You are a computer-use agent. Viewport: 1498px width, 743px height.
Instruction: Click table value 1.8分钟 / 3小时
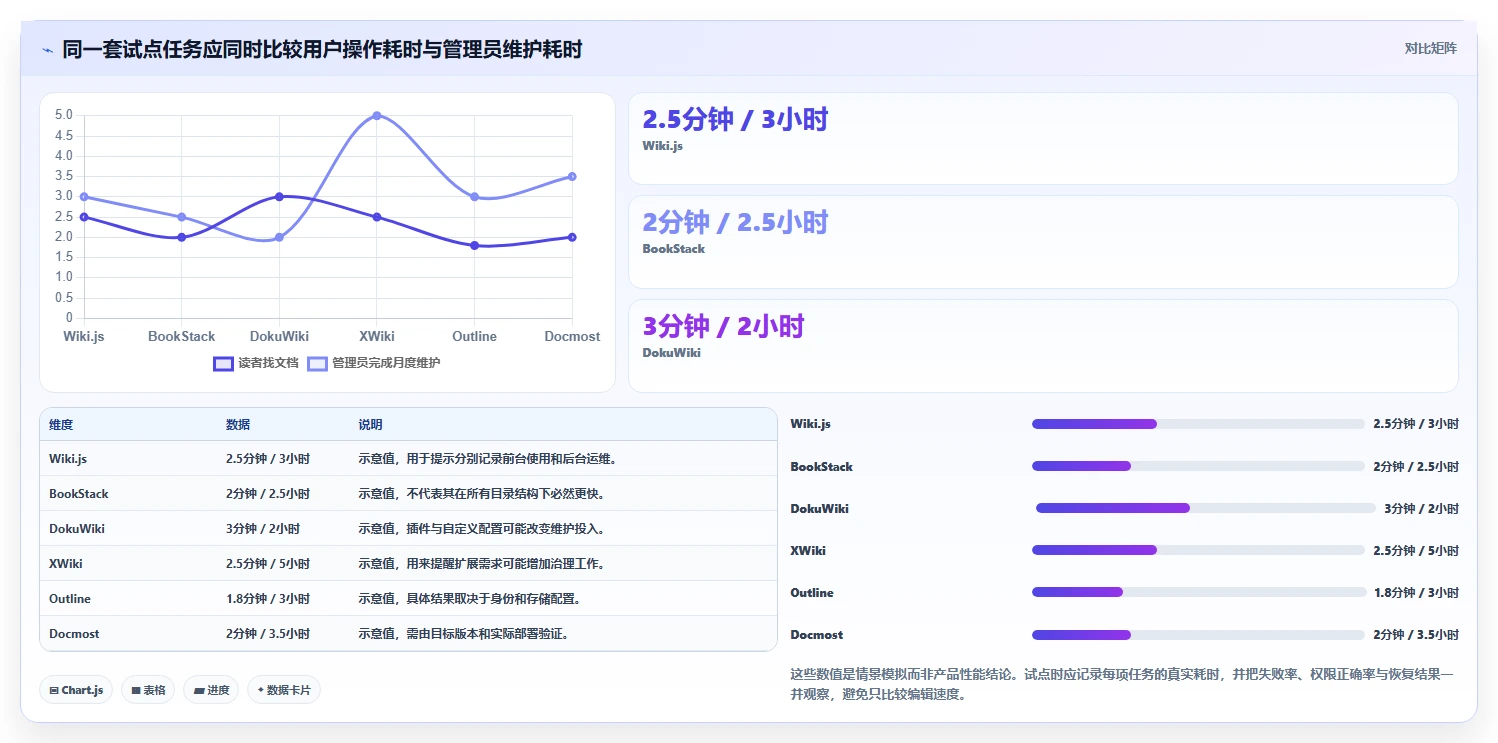tap(268, 599)
